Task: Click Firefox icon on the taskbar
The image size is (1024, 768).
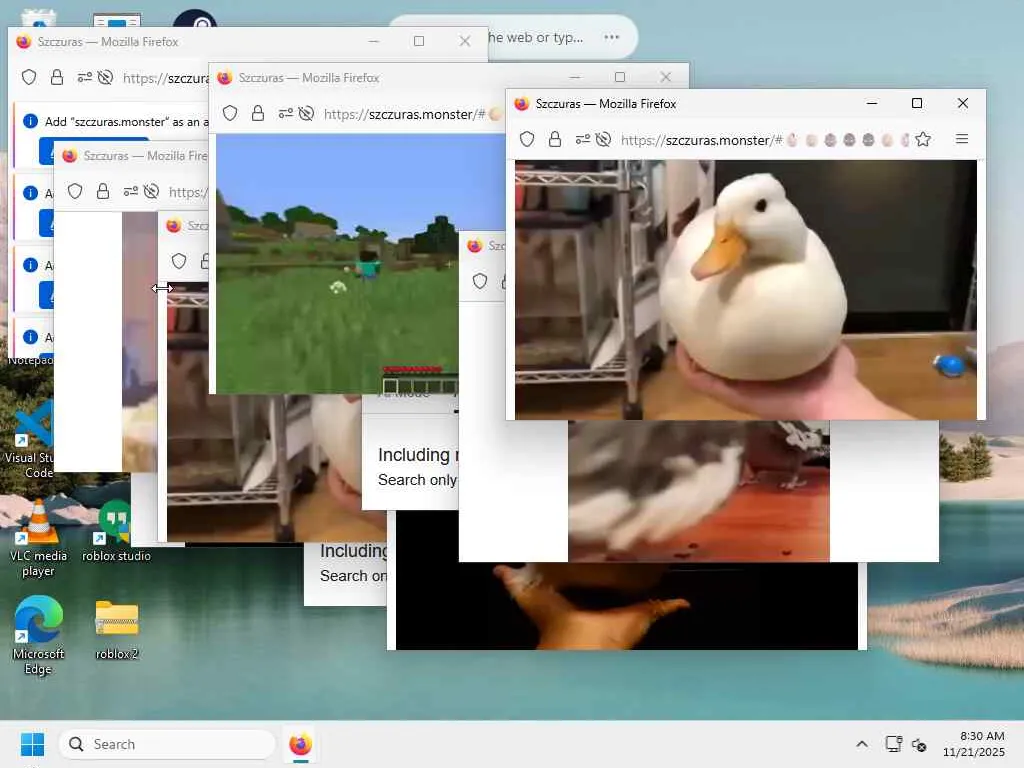Action: pyautogui.click(x=300, y=744)
